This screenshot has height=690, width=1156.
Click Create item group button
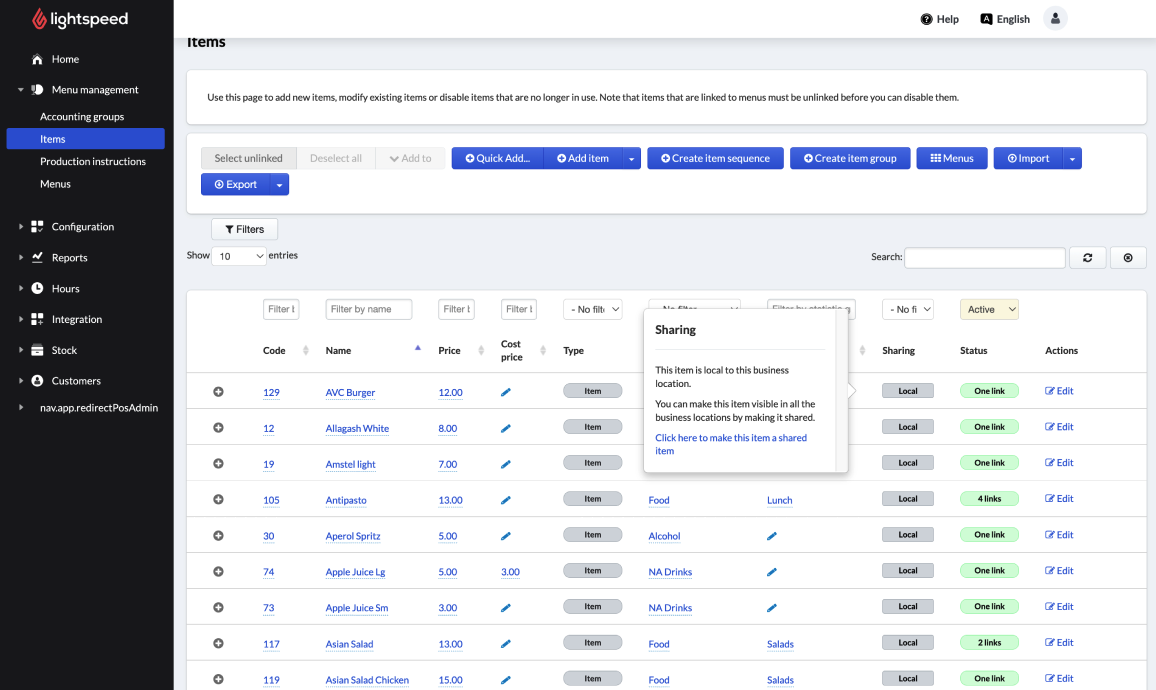click(x=850, y=158)
